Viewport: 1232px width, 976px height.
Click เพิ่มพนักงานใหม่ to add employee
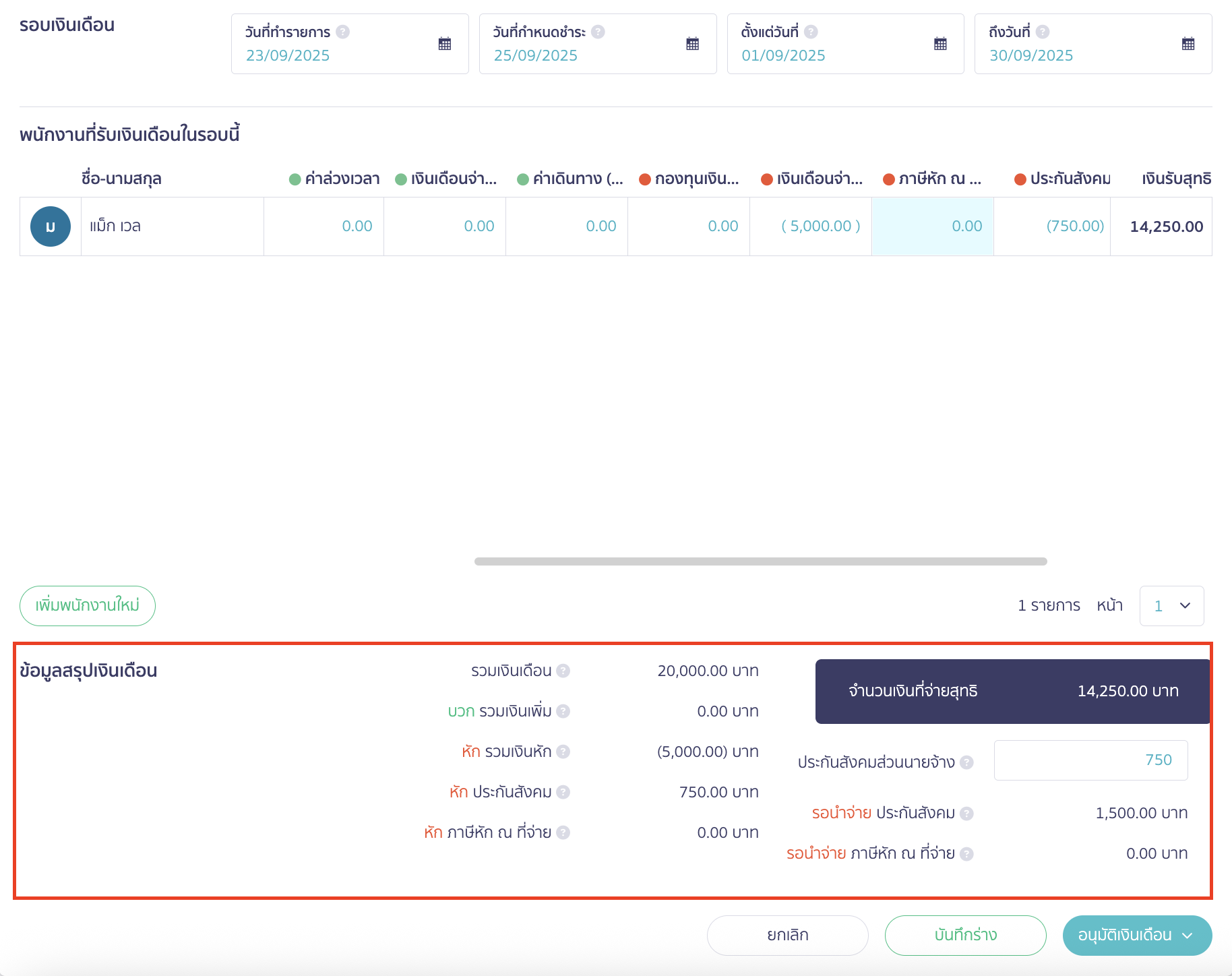pos(88,606)
